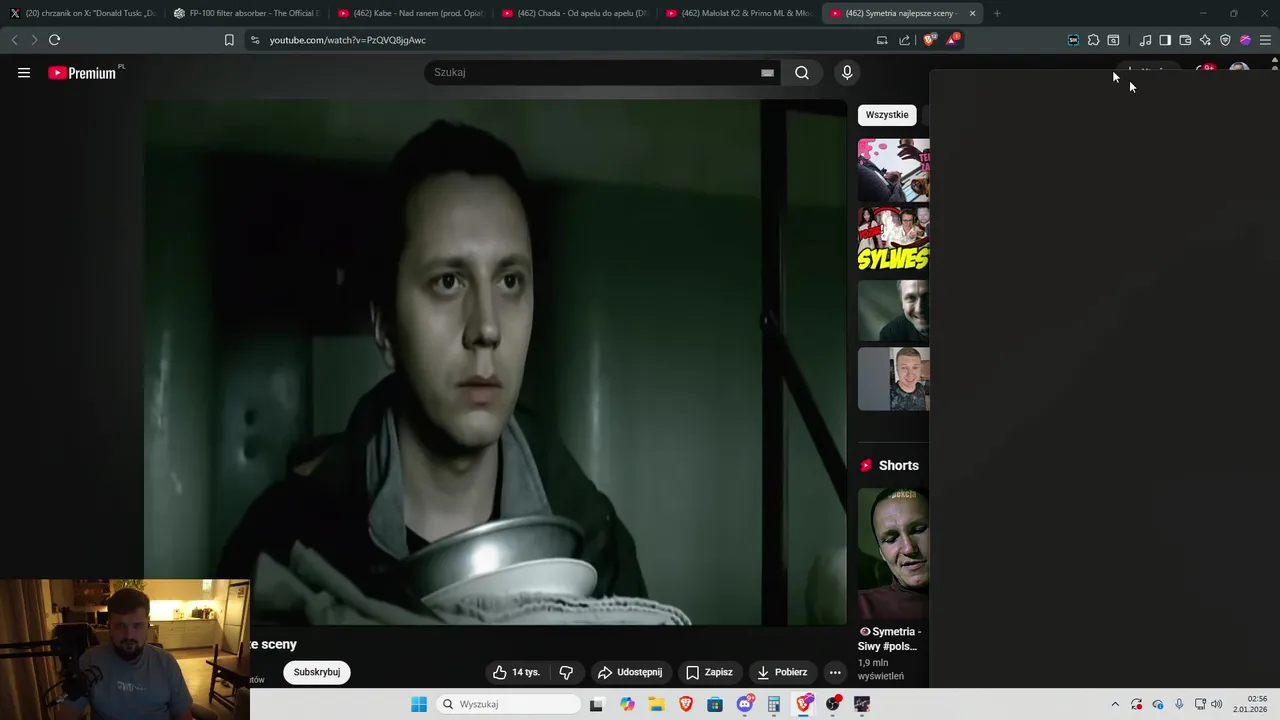Screen dimensions: 1280x720
Task: Close the Symetria najlepsze sceny tab
Action: (x=972, y=13)
